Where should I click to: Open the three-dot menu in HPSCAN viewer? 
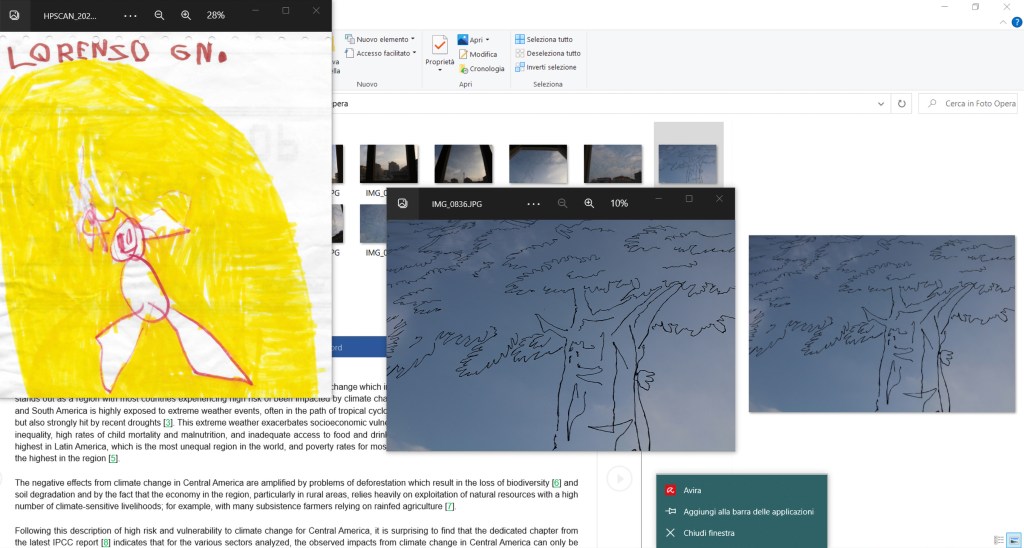130,15
